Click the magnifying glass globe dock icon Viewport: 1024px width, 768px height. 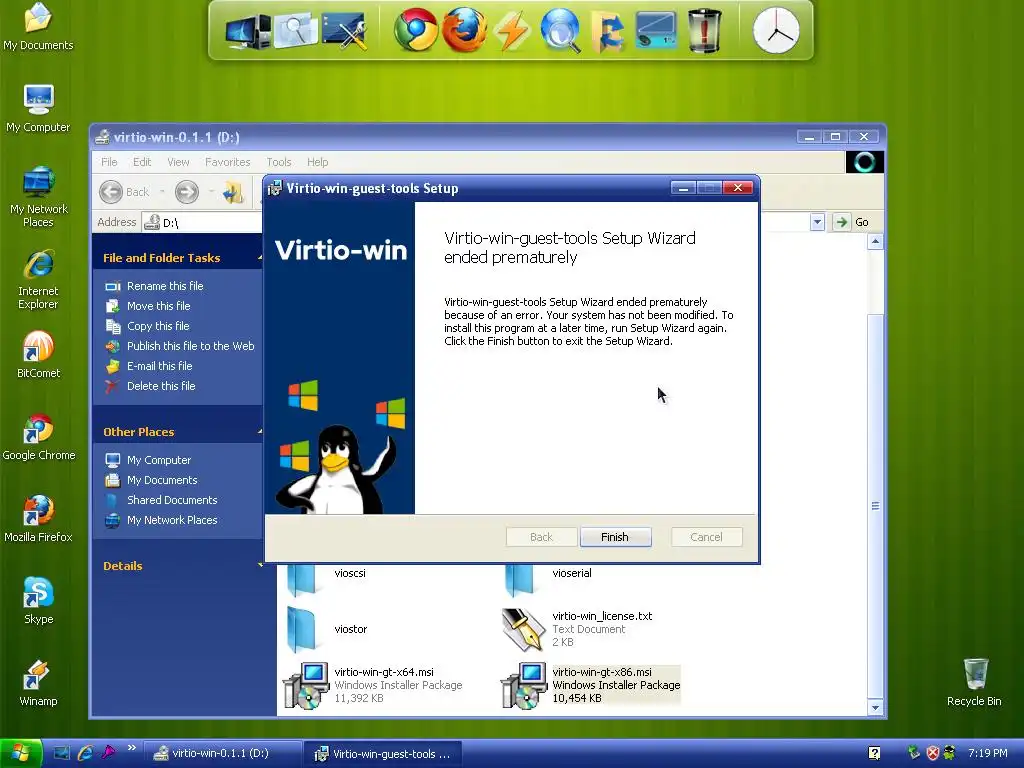pos(560,31)
